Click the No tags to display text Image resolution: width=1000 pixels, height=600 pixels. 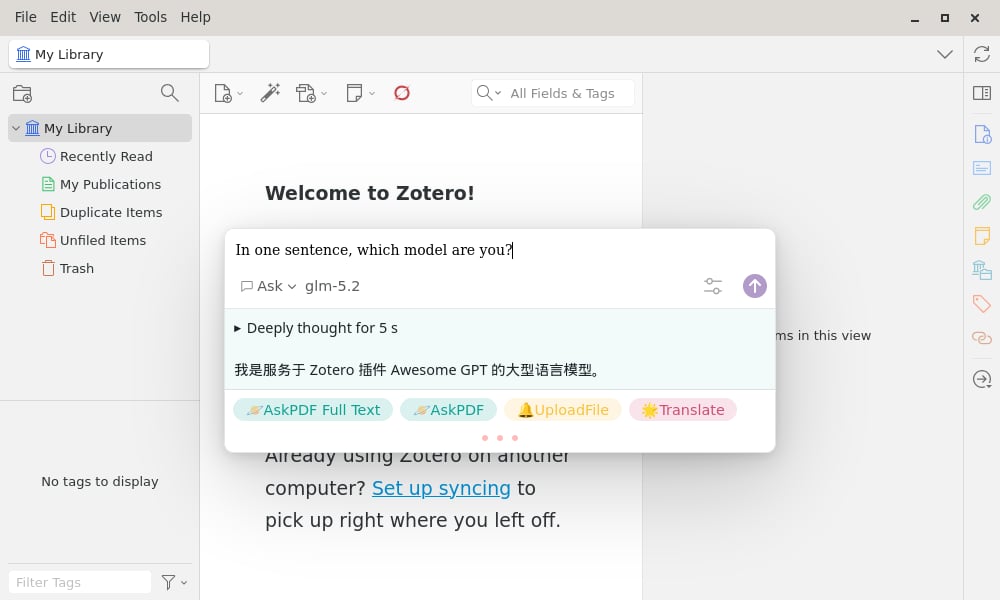[x=100, y=481]
